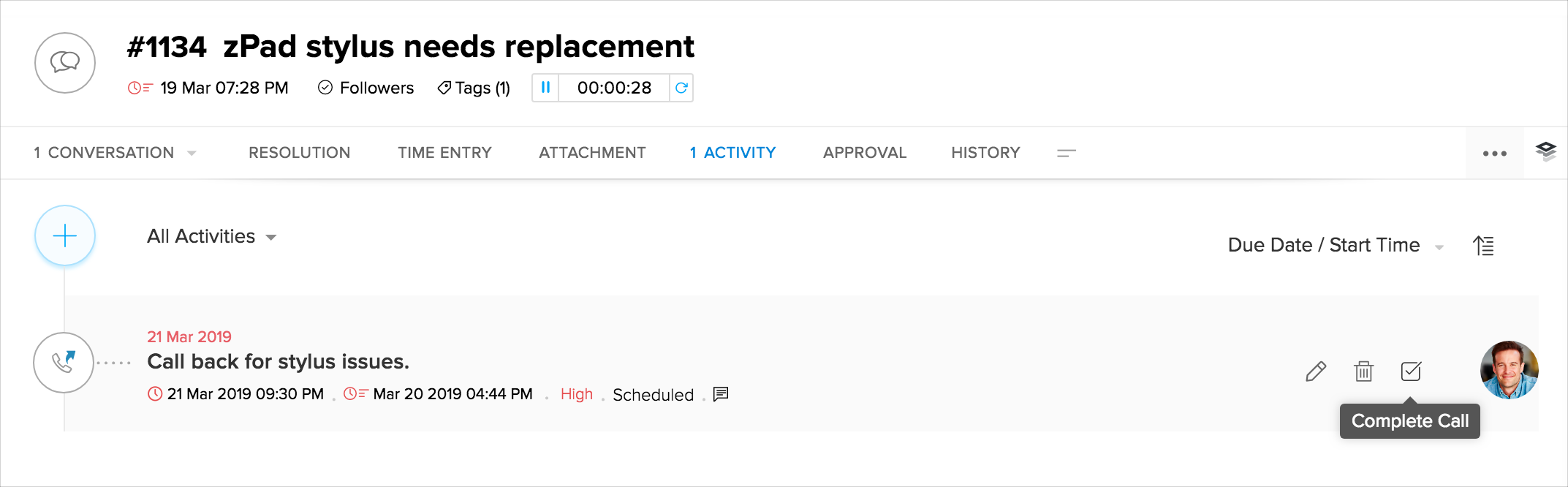Click the Followers link
Screen dimensions: 1568x487
pos(366,88)
